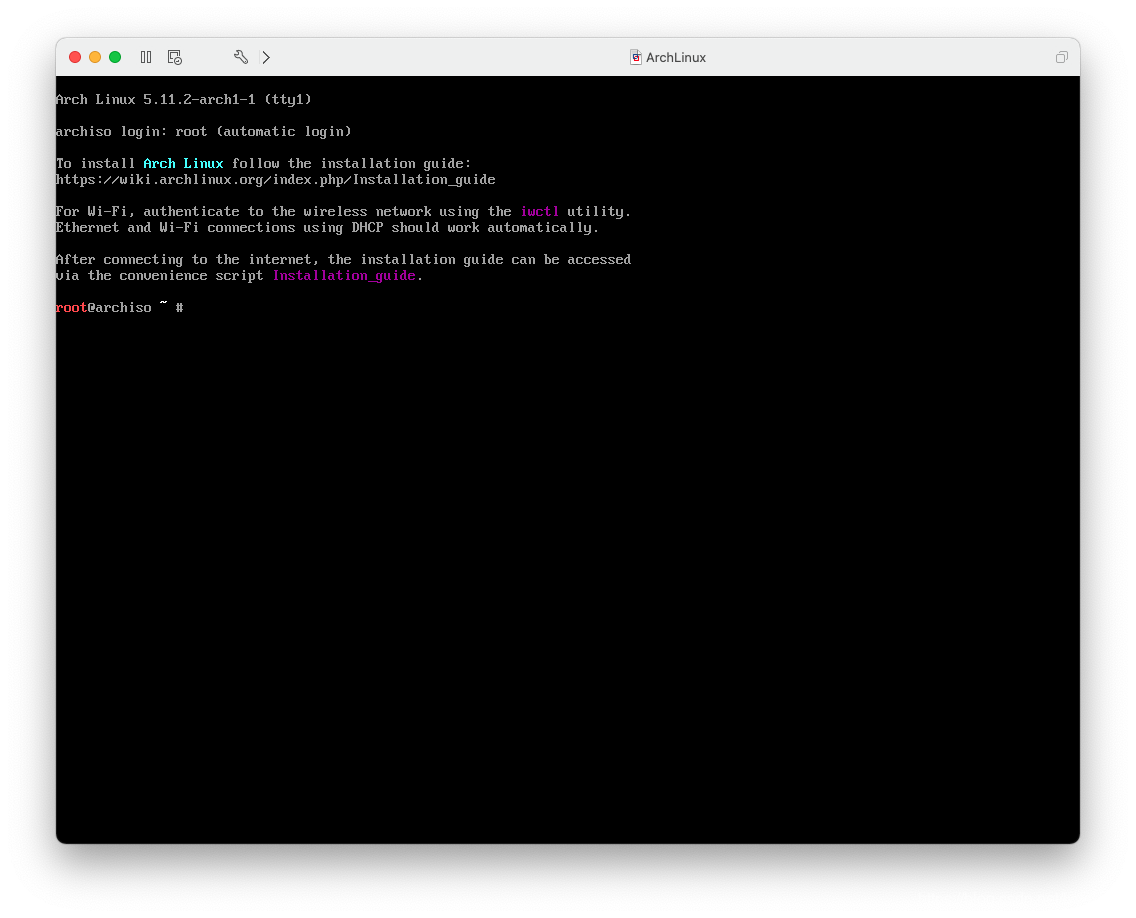Click the Installation_guide wiki URL line

(x=276, y=180)
